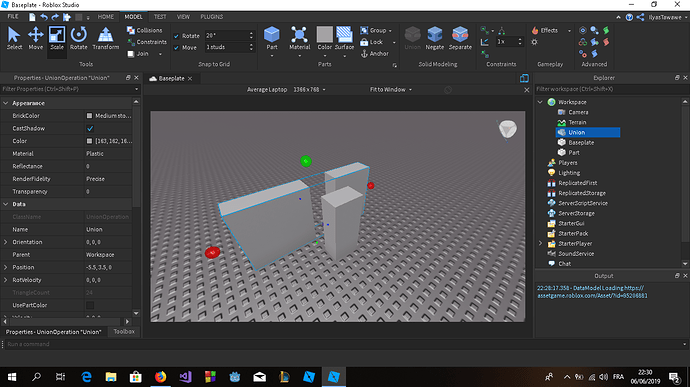This screenshot has height=387, width=690.
Task: Switch to the TEST ribbon tab
Action: (160, 17)
